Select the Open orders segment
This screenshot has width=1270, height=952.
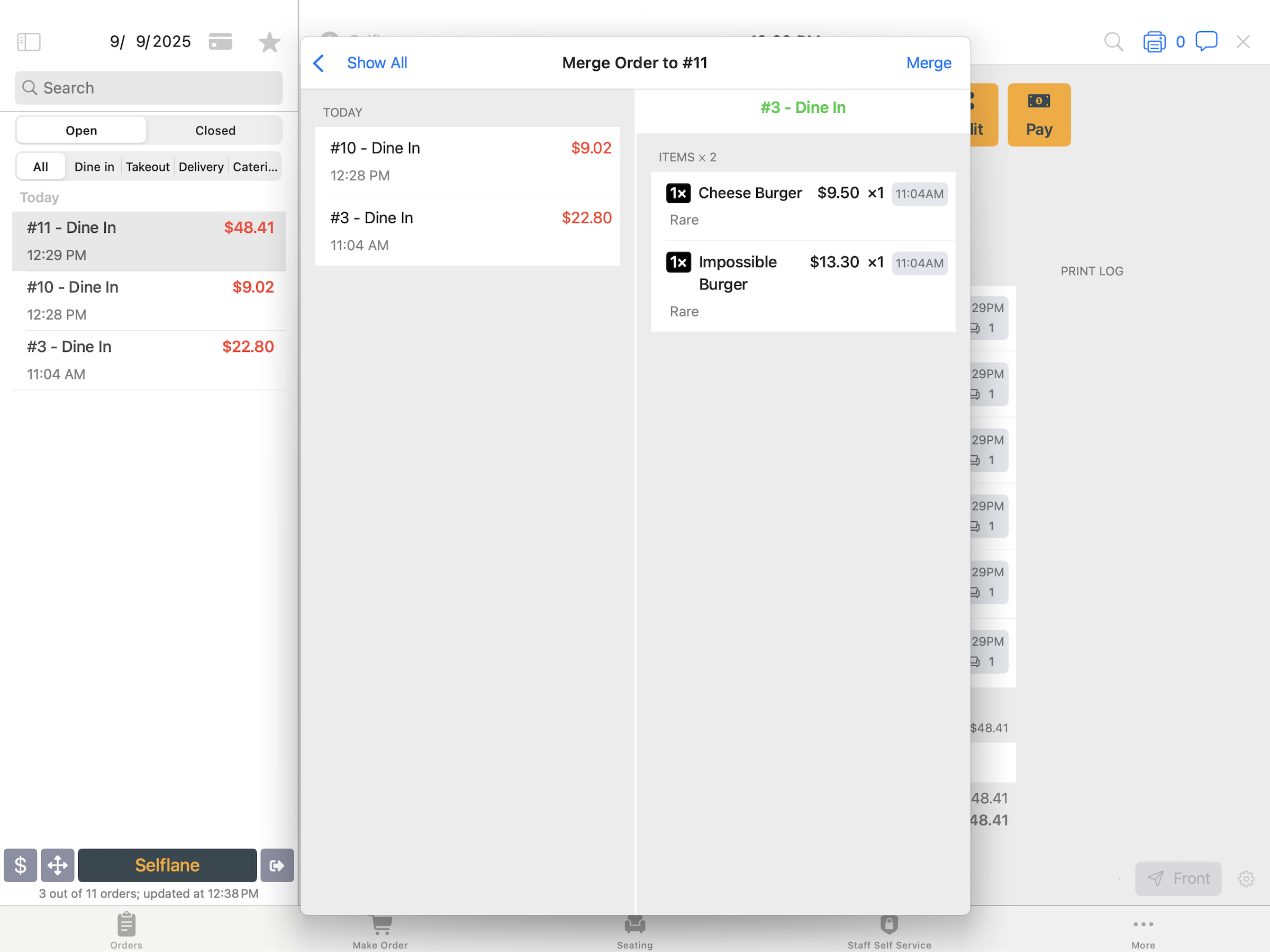tap(81, 130)
